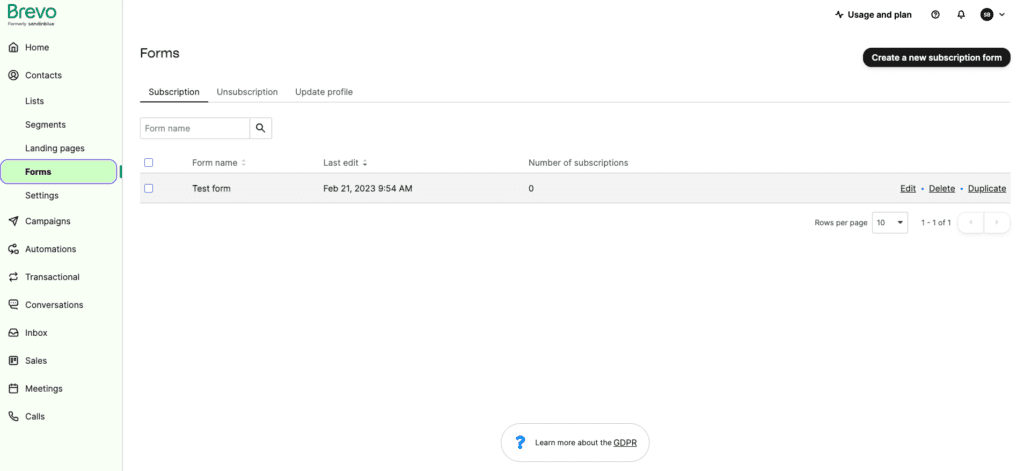Image resolution: width=1024 pixels, height=471 pixels.
Task: Sort by Last edit arrows
Action: click(x=365, y=163)
